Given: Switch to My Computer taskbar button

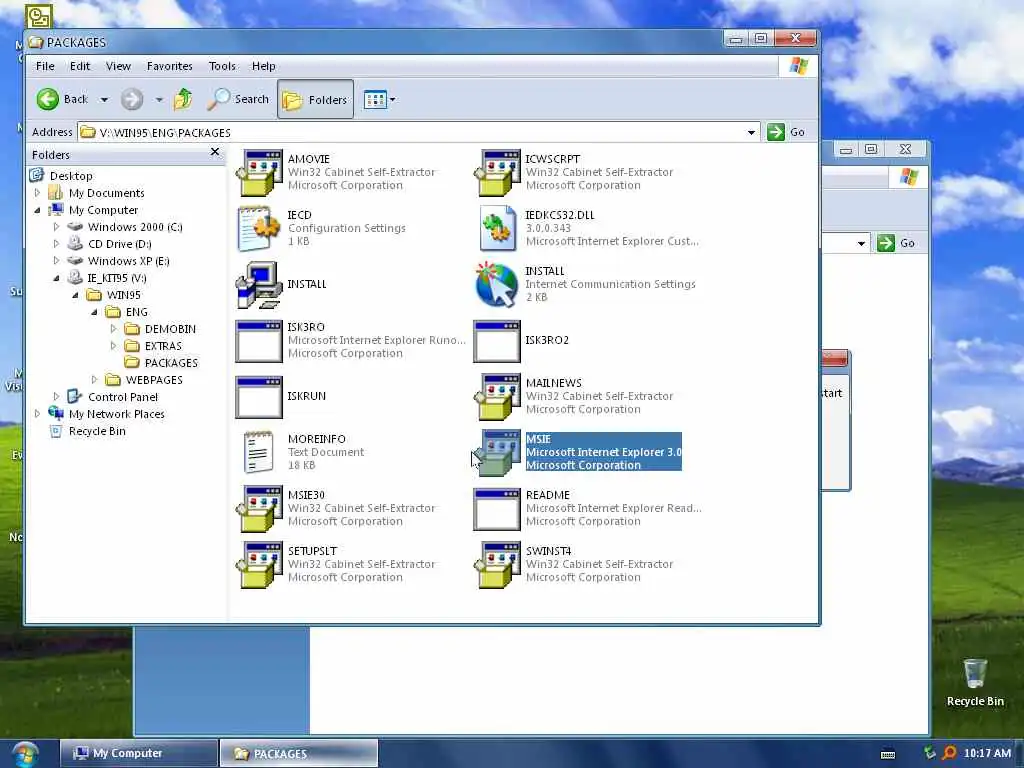Looking at the screenshot, I should (x=138, y=754).
